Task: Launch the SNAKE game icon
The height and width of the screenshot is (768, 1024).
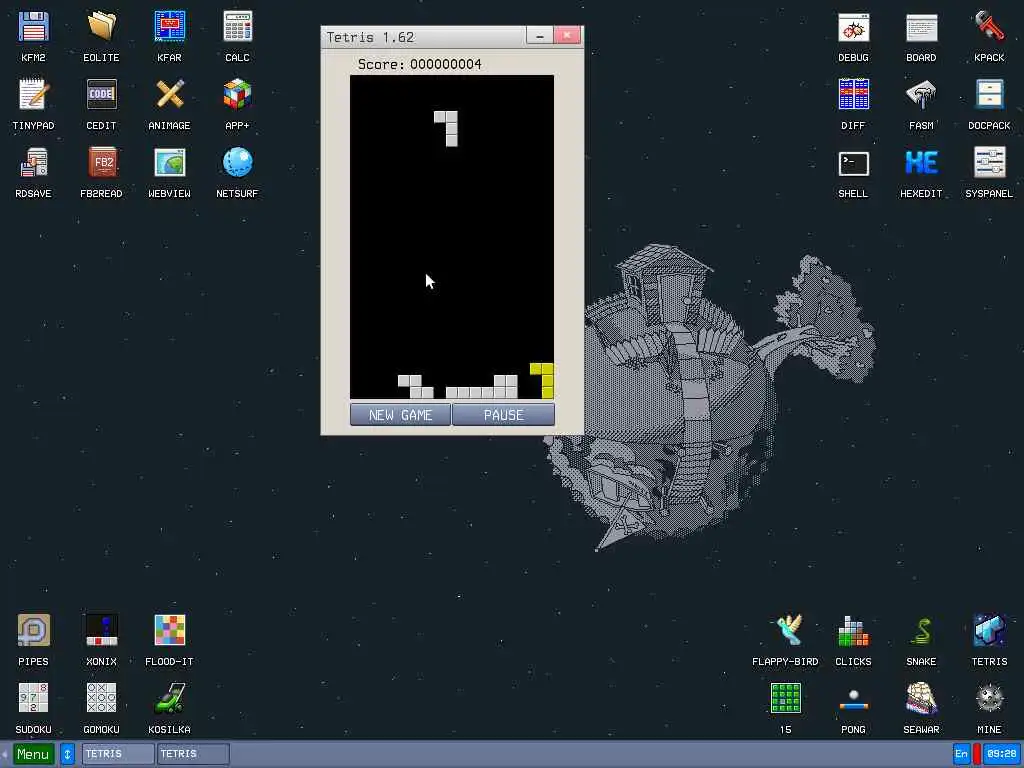Action: point(921,631)
